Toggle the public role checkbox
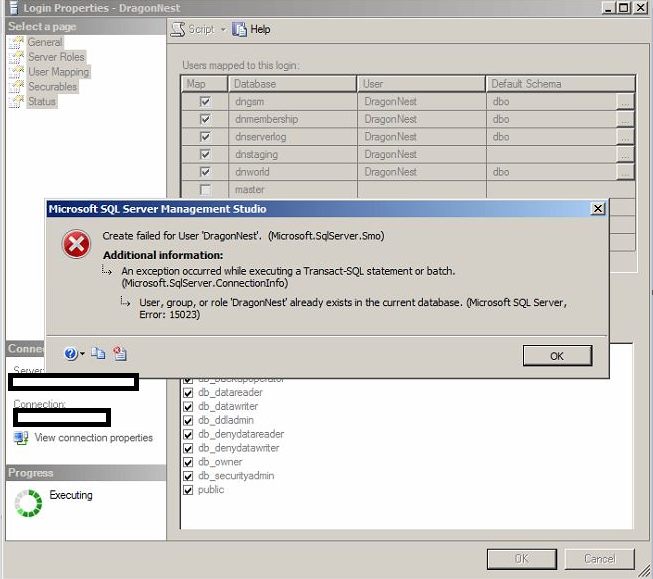Image resolution: width=653 pixels, height=579 pixels. [188, 490]
